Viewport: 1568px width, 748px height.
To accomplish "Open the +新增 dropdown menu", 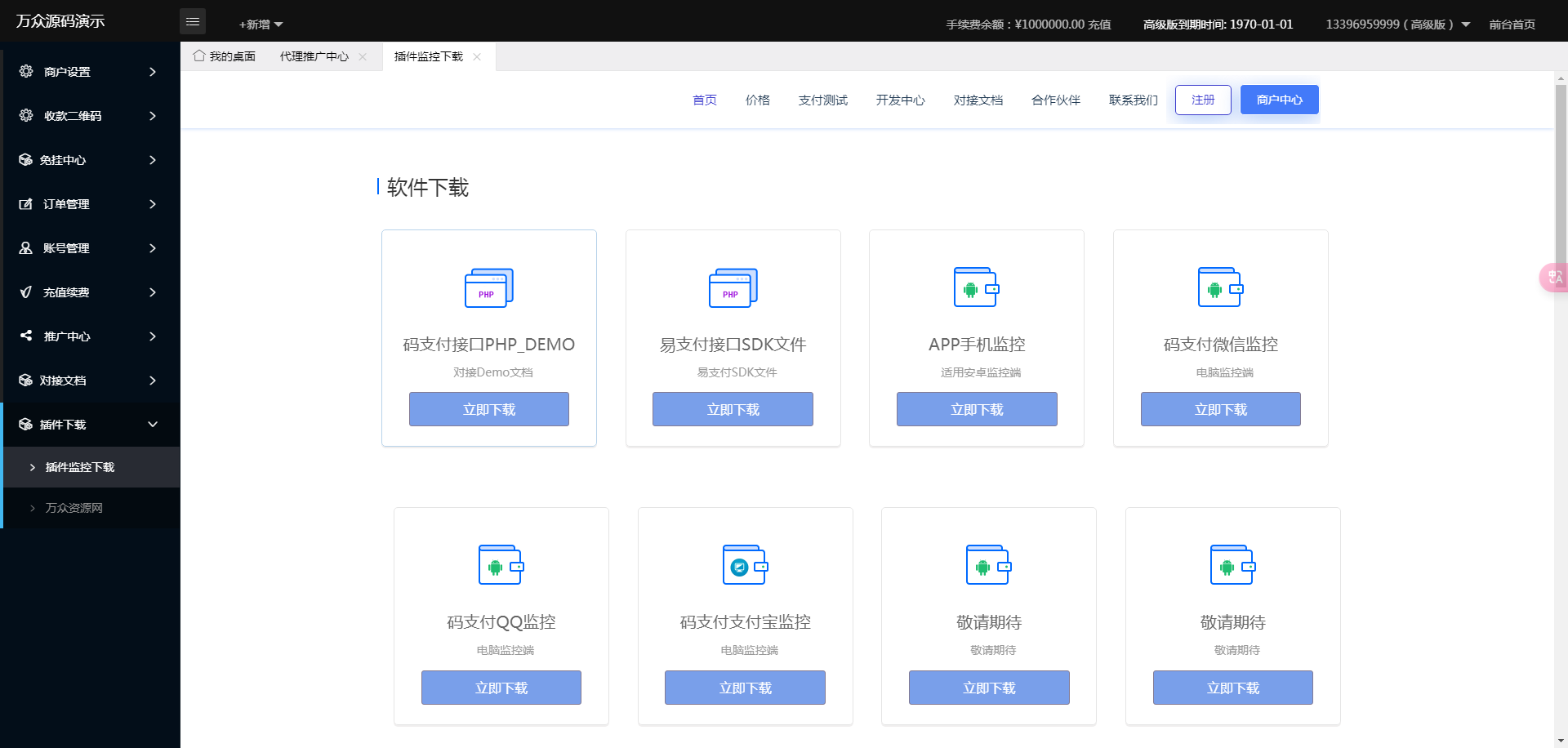I will (259, 24).
